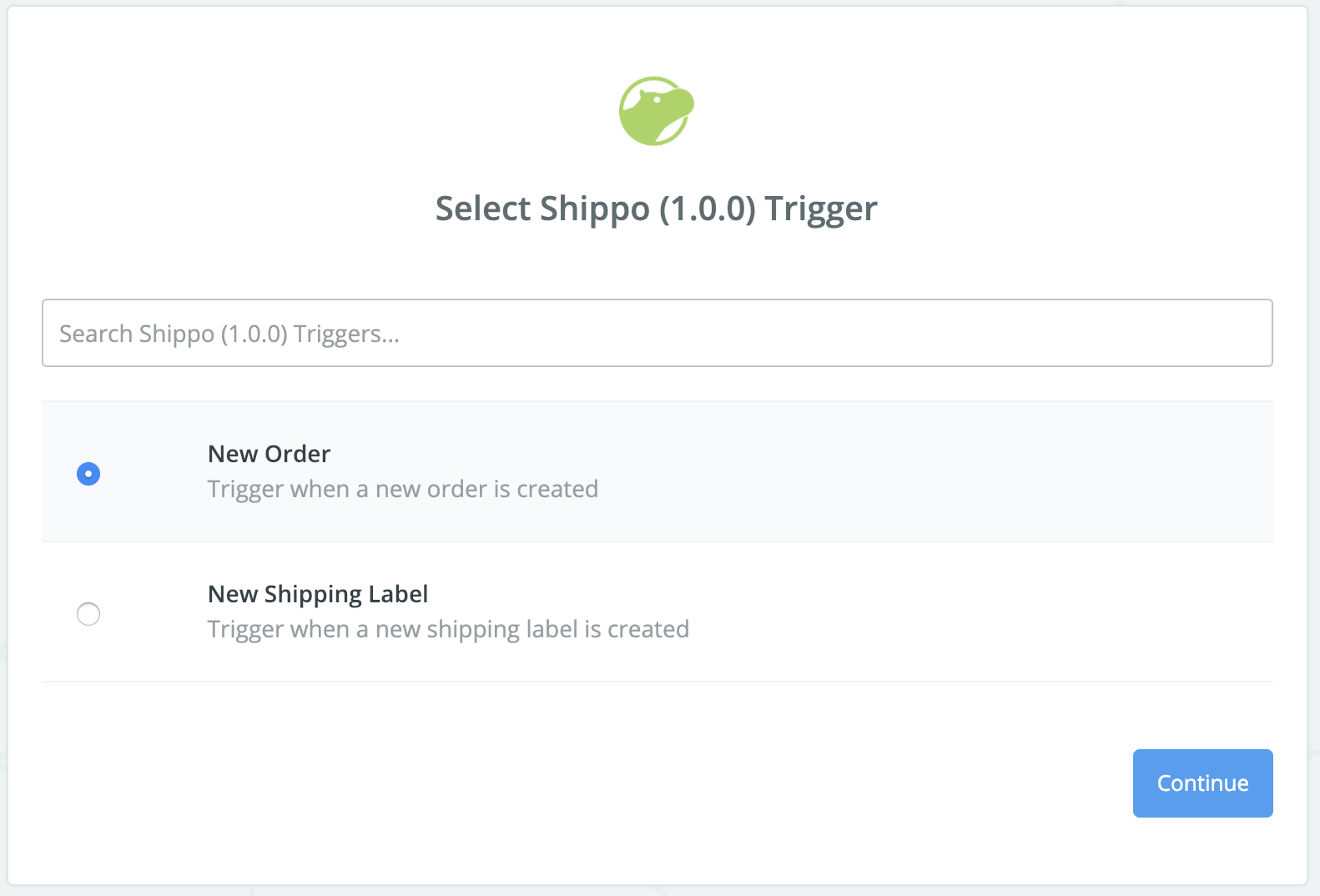Click "Trigger when a new order is created" text
The height and width of the screenshot is (896, 1320).
tap(403, 489)
